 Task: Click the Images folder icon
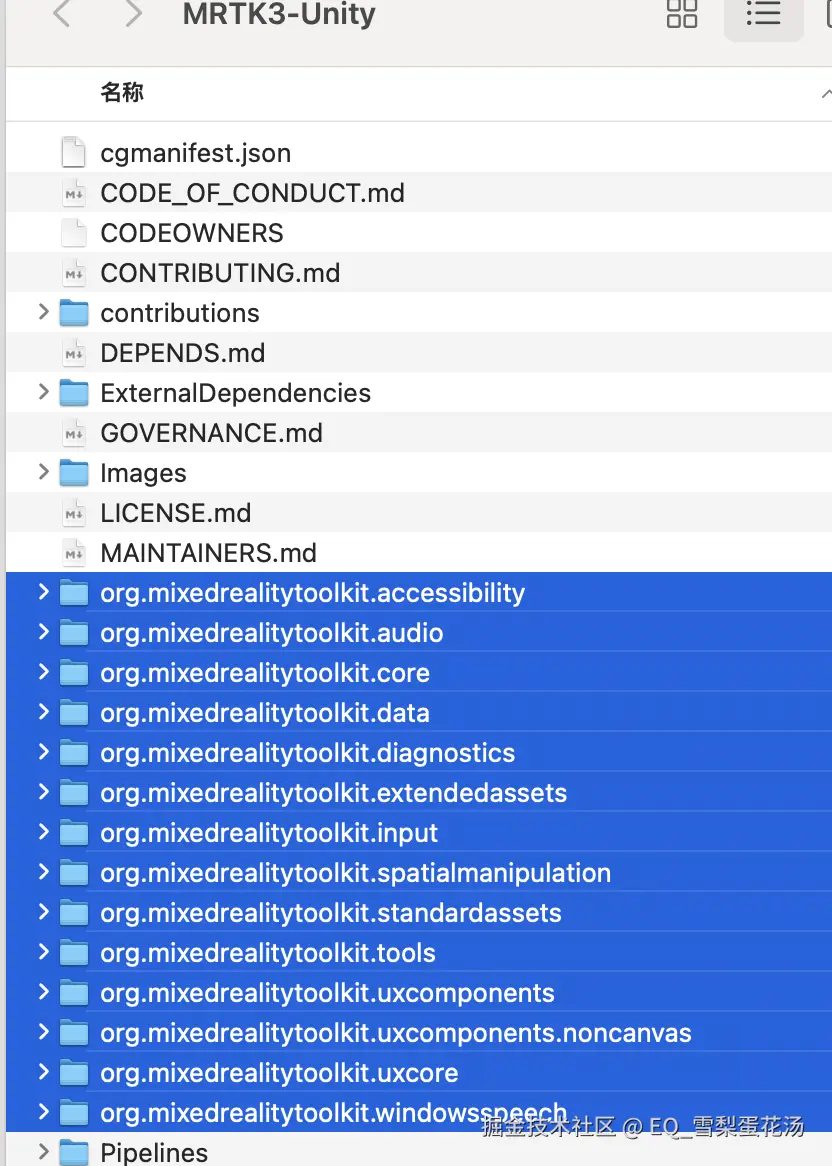pos(74,473)
